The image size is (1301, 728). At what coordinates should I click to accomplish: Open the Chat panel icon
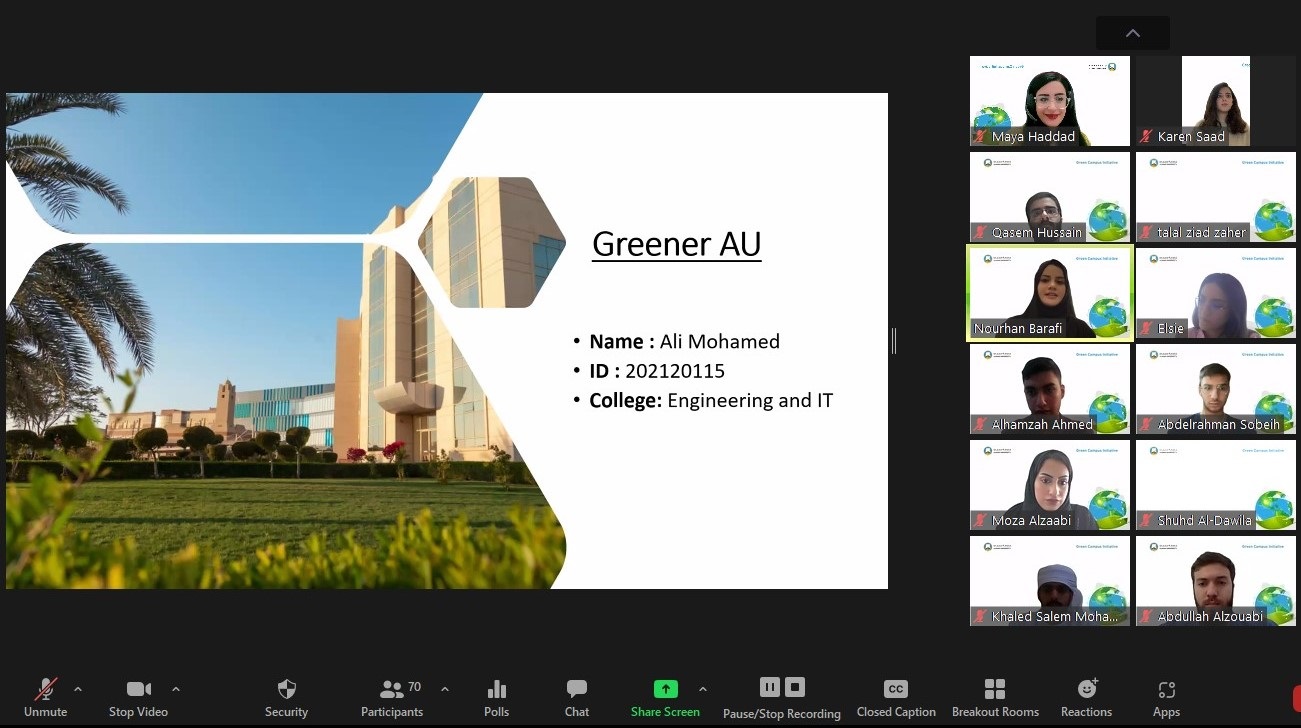point(576,689)
